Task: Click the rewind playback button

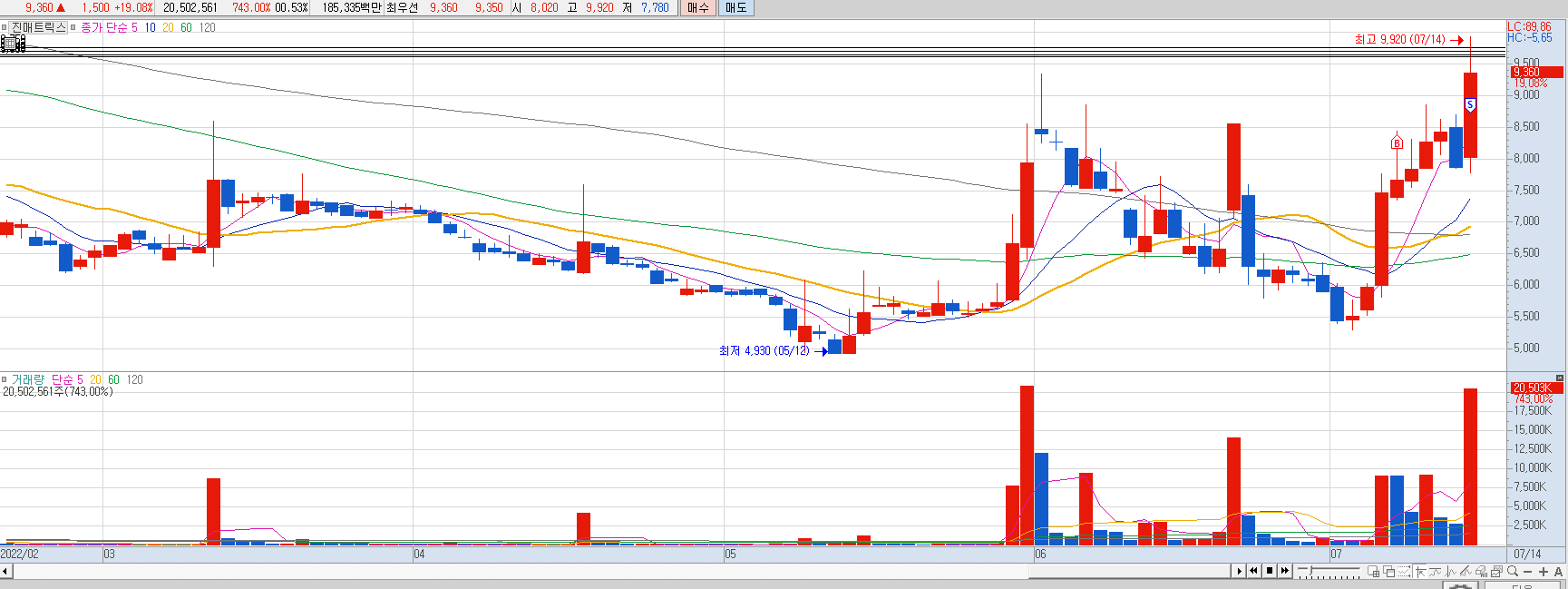Action: pos(1253,571)
